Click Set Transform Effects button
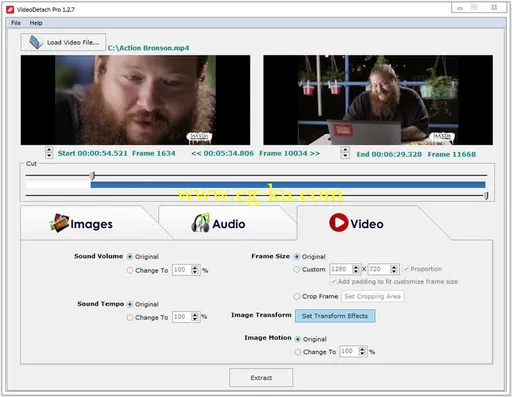512x397 pixels. coord(335,316)
